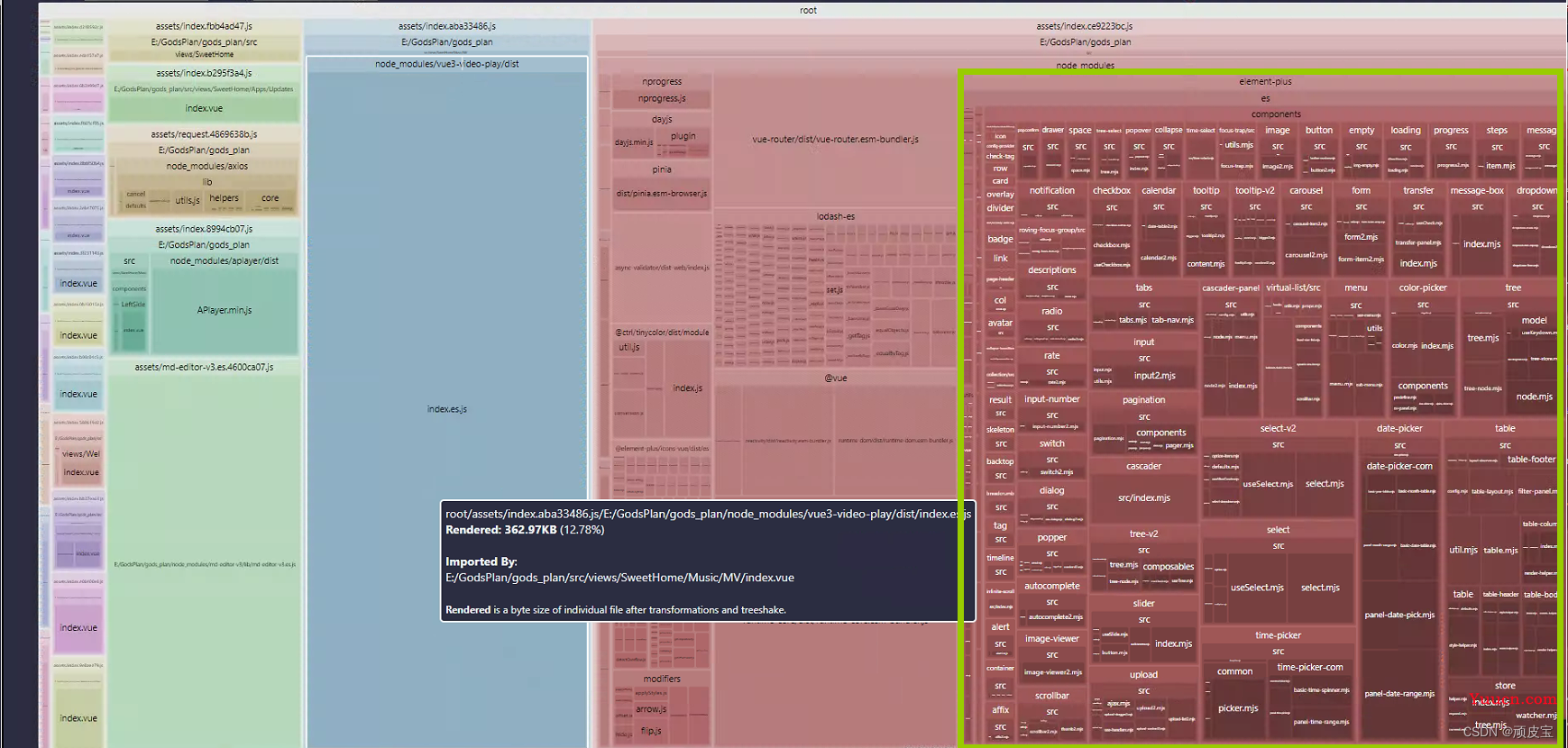1568x748 pixels.
Task: Select the calendar component header
Action: tap(1159, 190)
